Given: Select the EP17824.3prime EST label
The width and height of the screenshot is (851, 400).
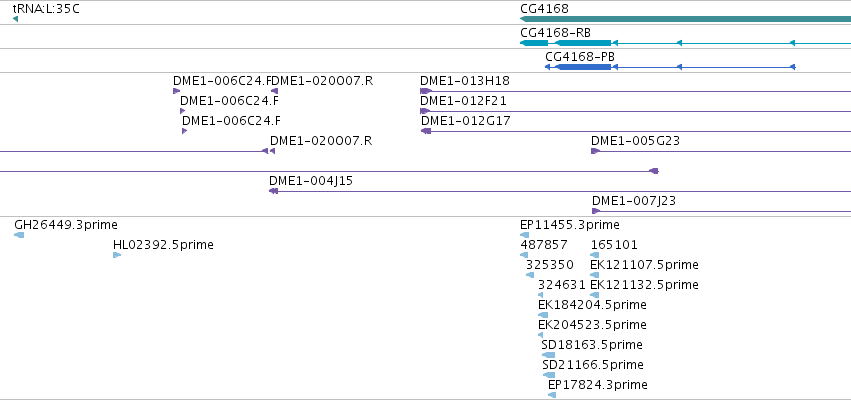Looking at the screenshot, I should [598, 385].
